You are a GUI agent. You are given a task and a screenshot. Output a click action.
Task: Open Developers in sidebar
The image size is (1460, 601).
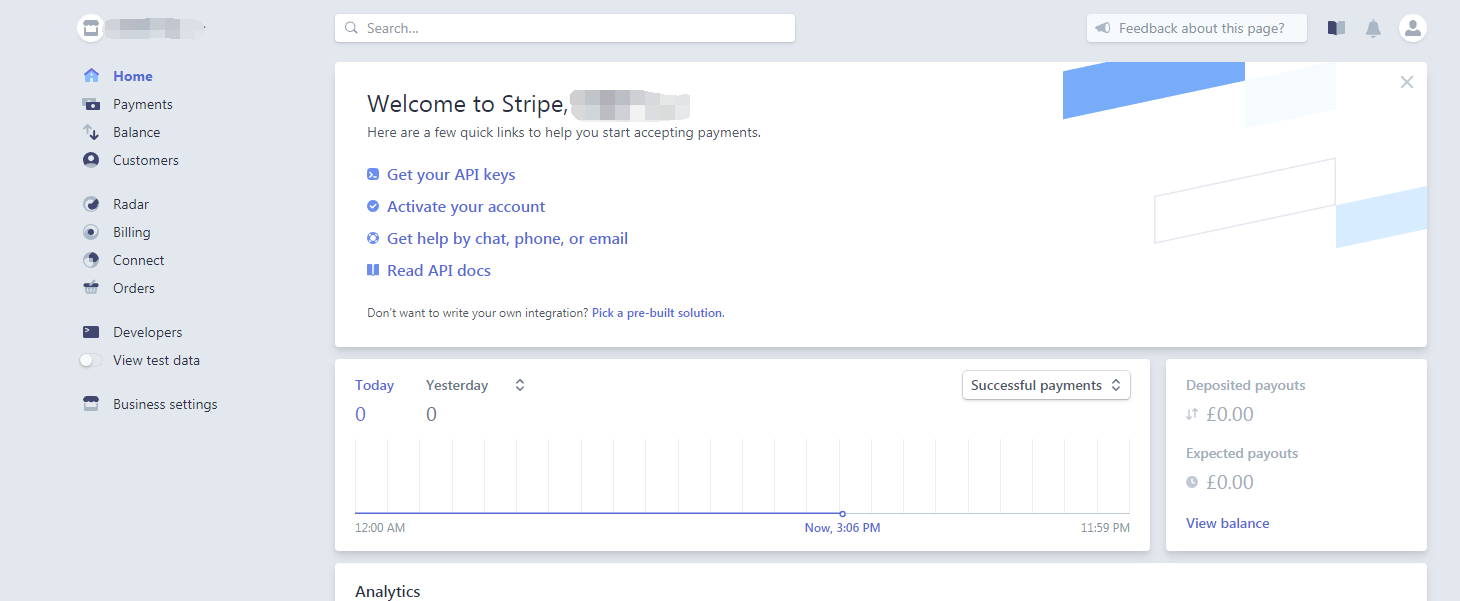click(148, 332)
